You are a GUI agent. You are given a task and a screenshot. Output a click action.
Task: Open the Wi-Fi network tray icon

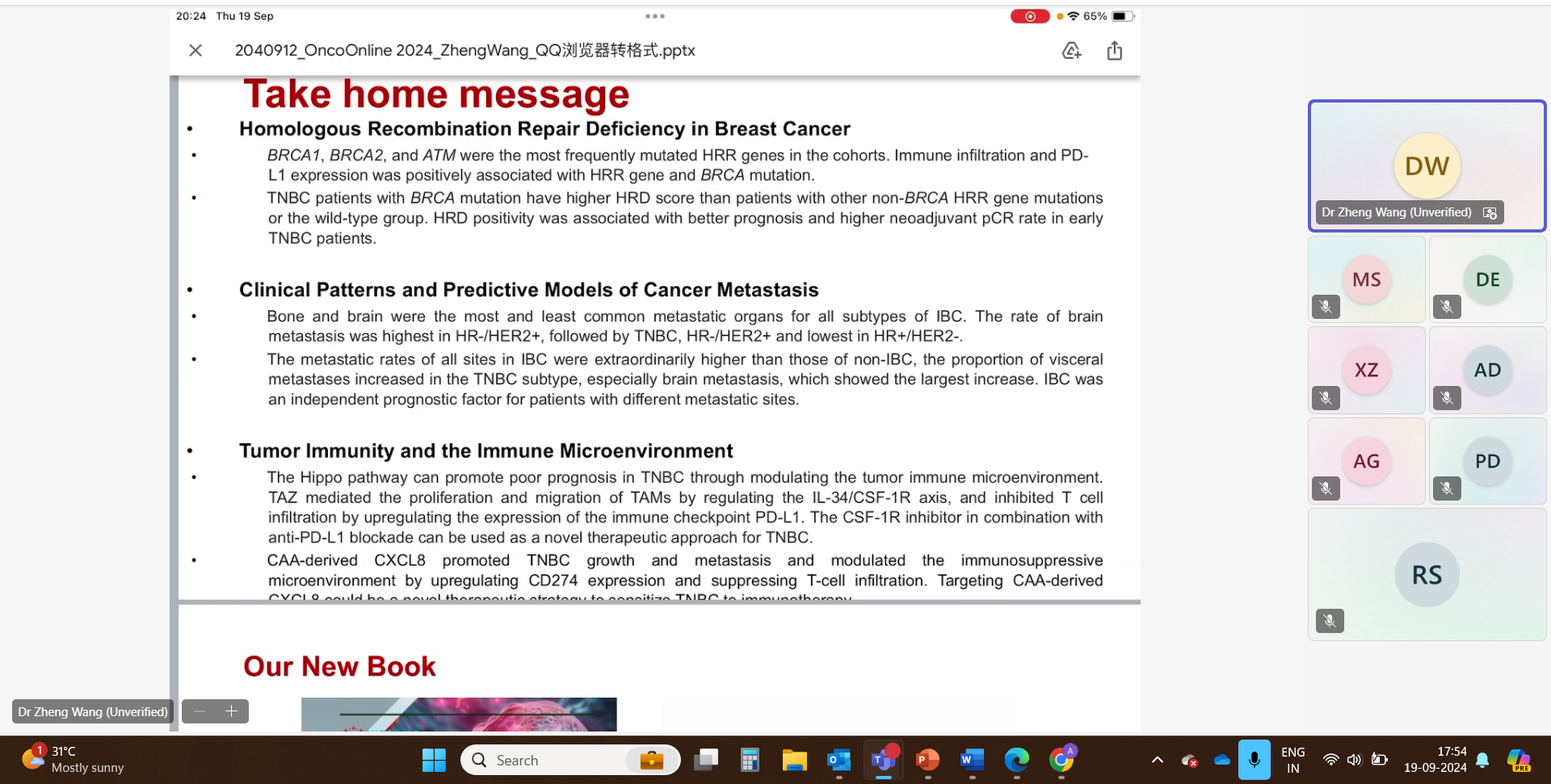click(x=1330, y=760)
